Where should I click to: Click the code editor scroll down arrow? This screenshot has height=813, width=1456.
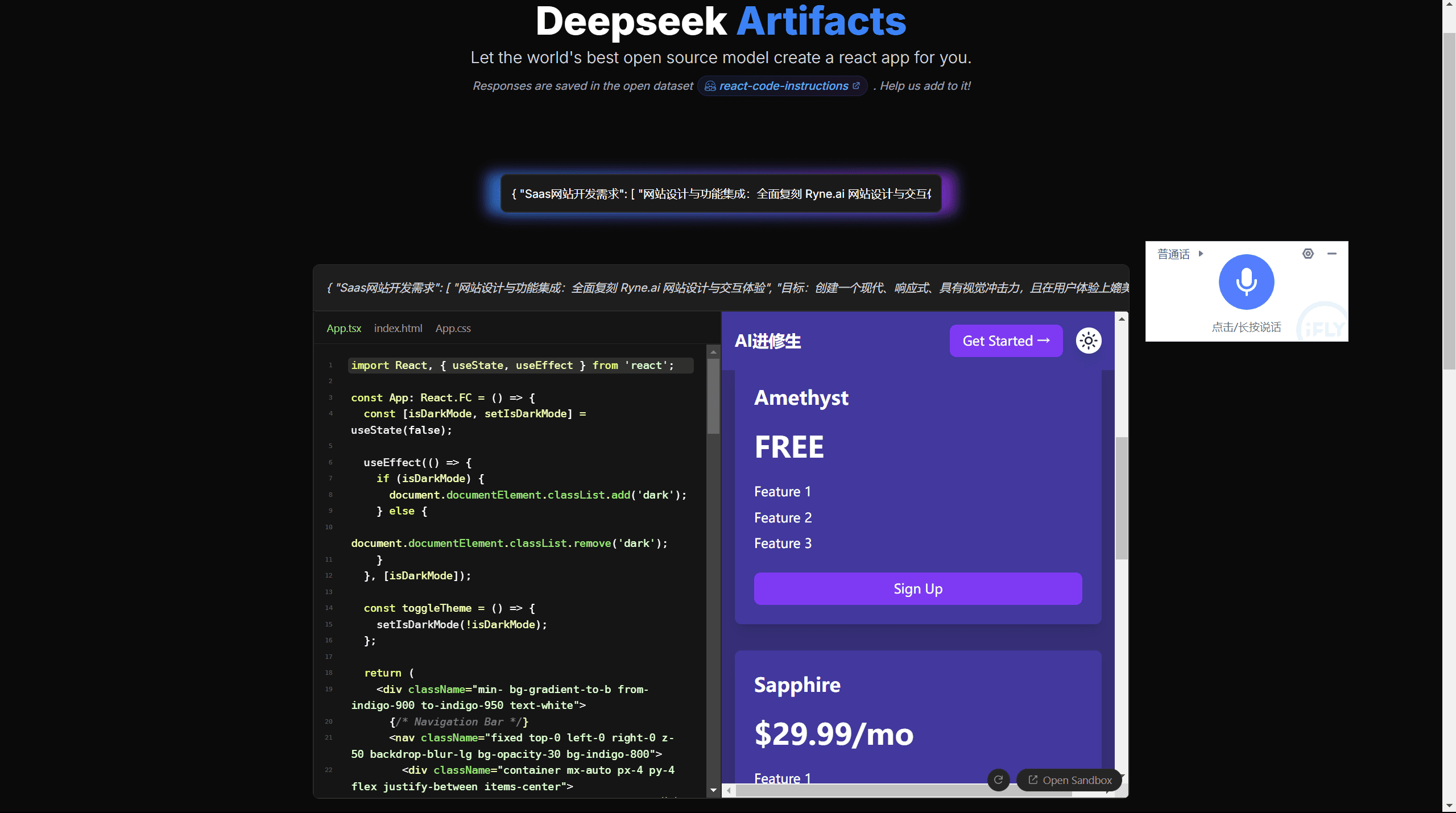[713, 790]
